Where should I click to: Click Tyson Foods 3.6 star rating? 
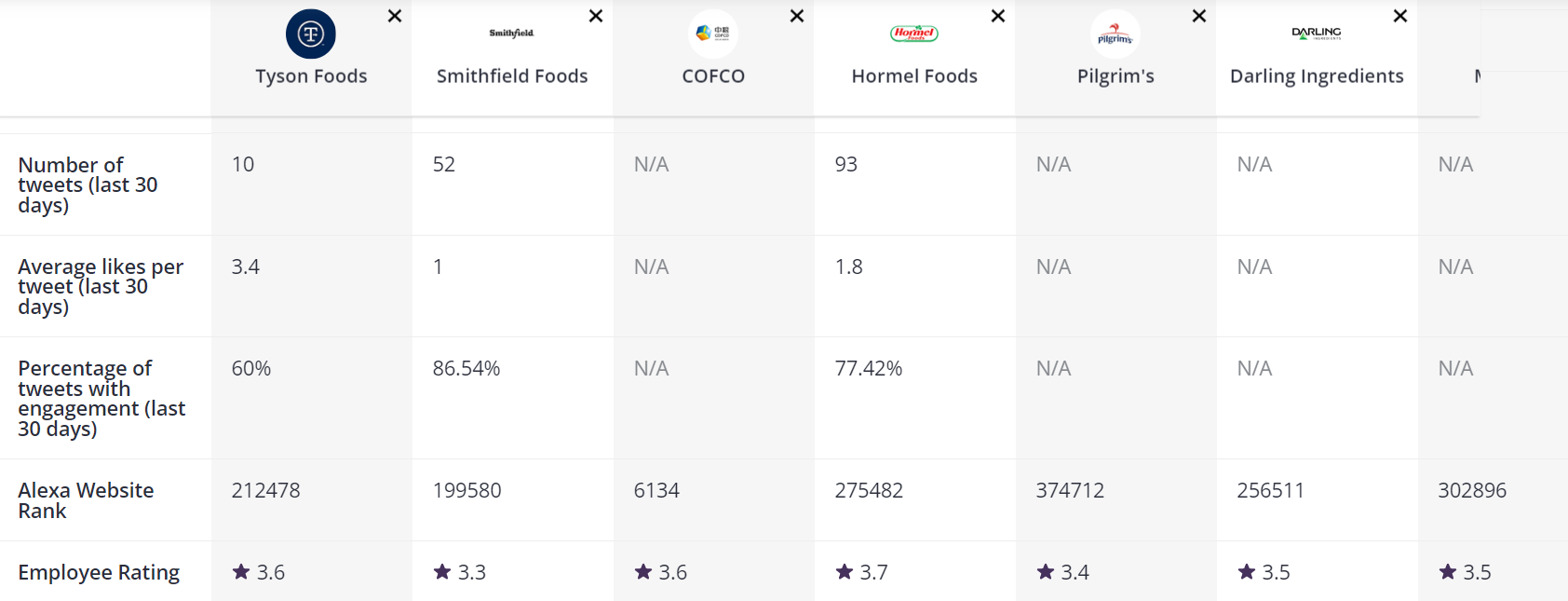coord(259,572)
